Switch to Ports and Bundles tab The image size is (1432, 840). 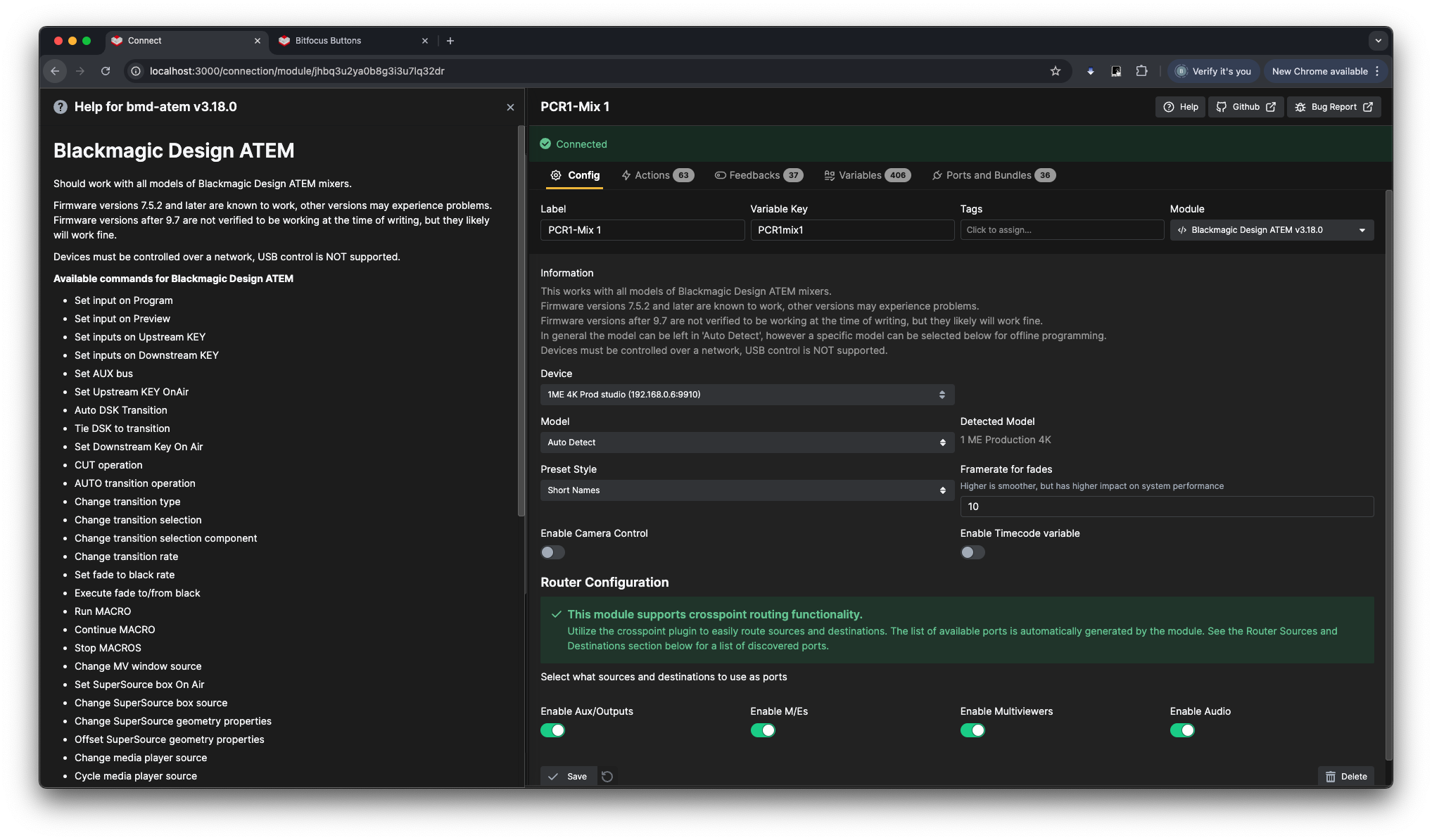[x=994, y=175]
